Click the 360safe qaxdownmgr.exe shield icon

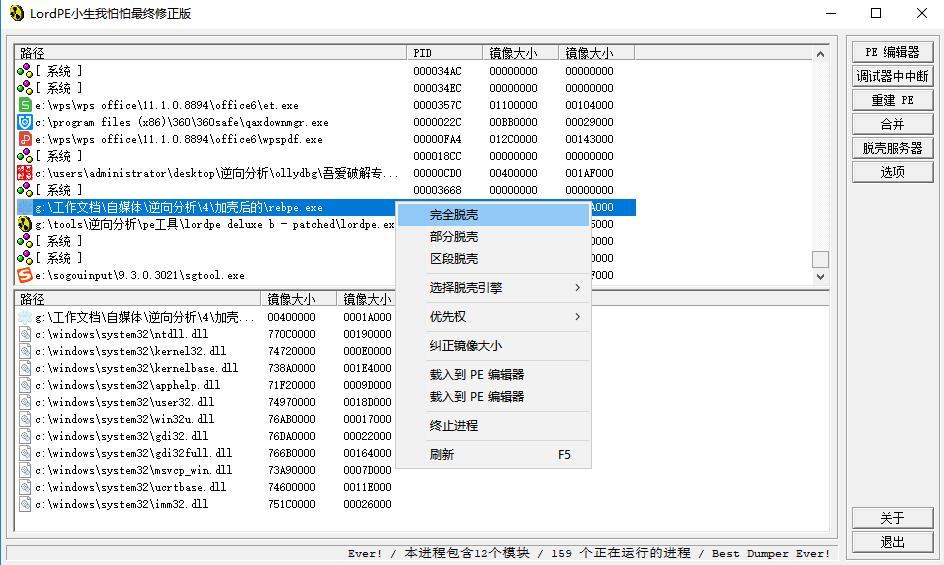click(25, 122)
